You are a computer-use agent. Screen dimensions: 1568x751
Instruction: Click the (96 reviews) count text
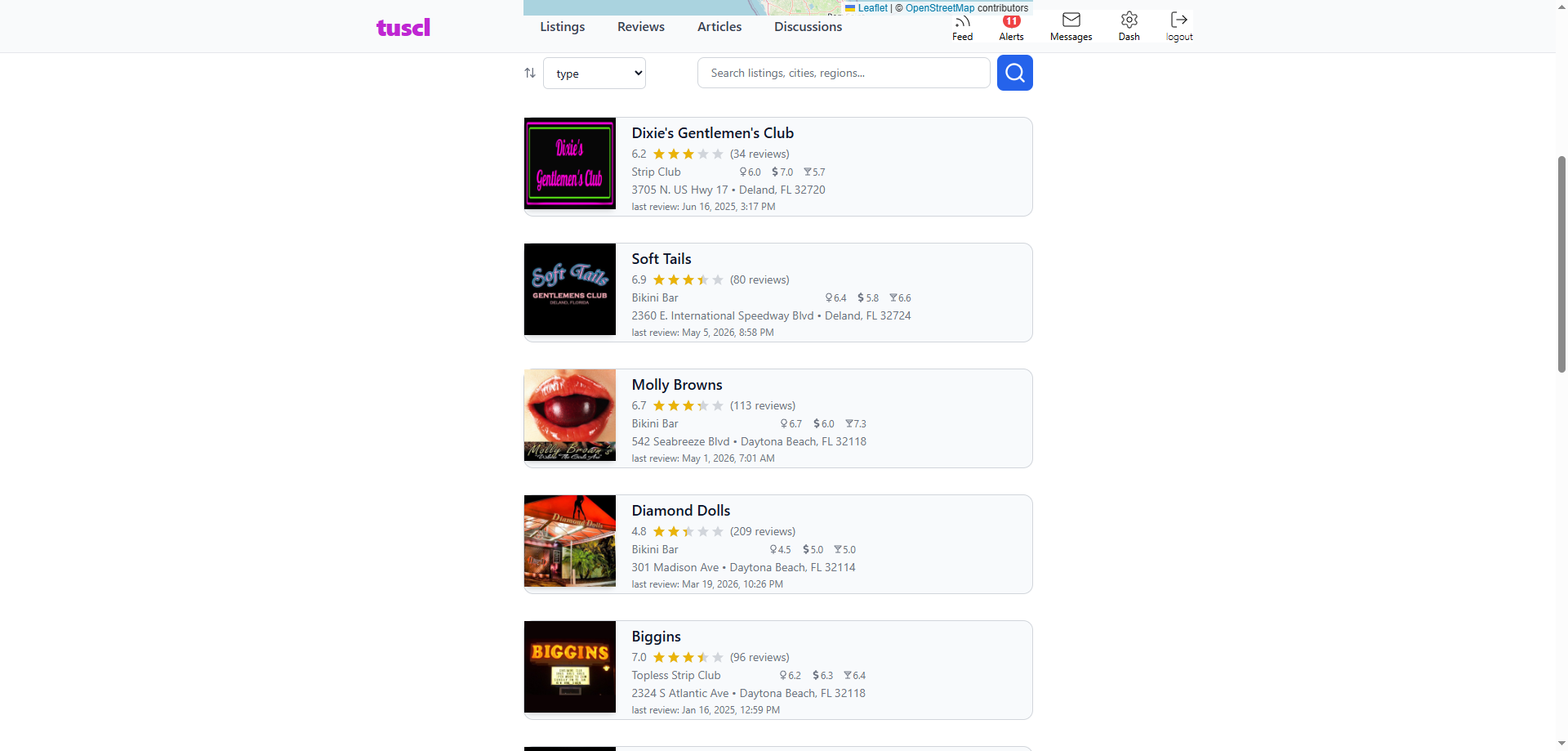click(x=759, y=657)
